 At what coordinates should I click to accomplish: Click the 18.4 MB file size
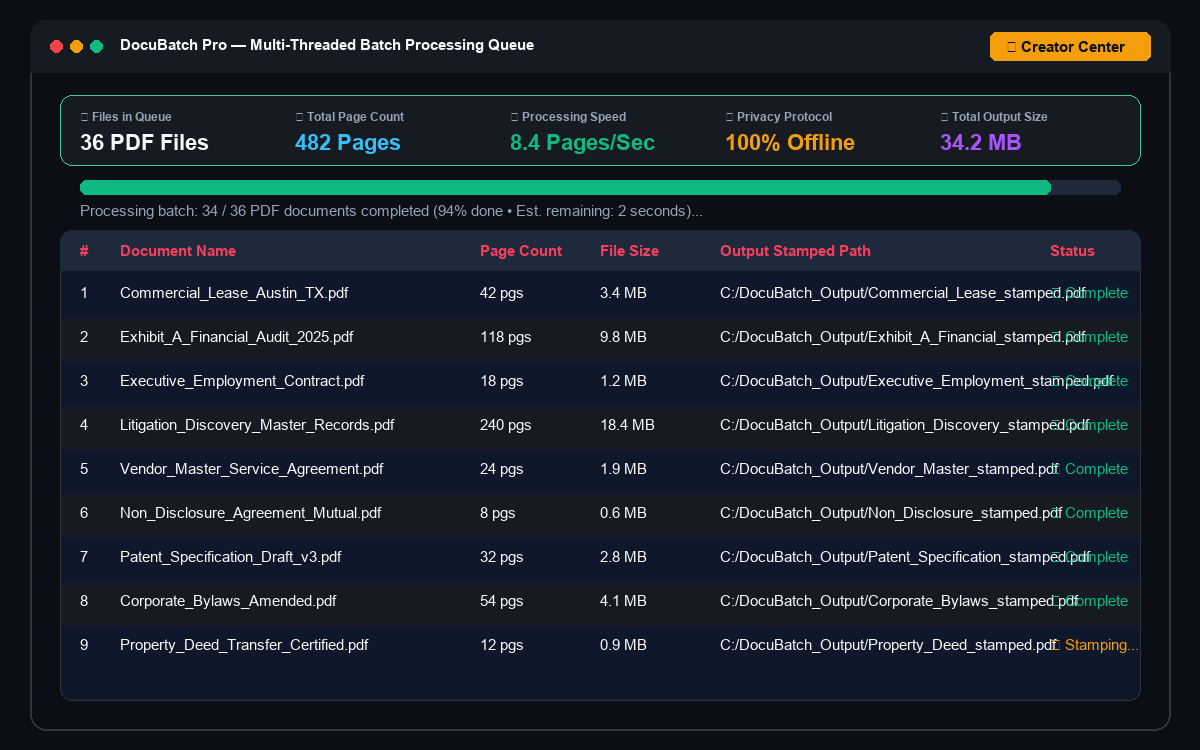627,425
